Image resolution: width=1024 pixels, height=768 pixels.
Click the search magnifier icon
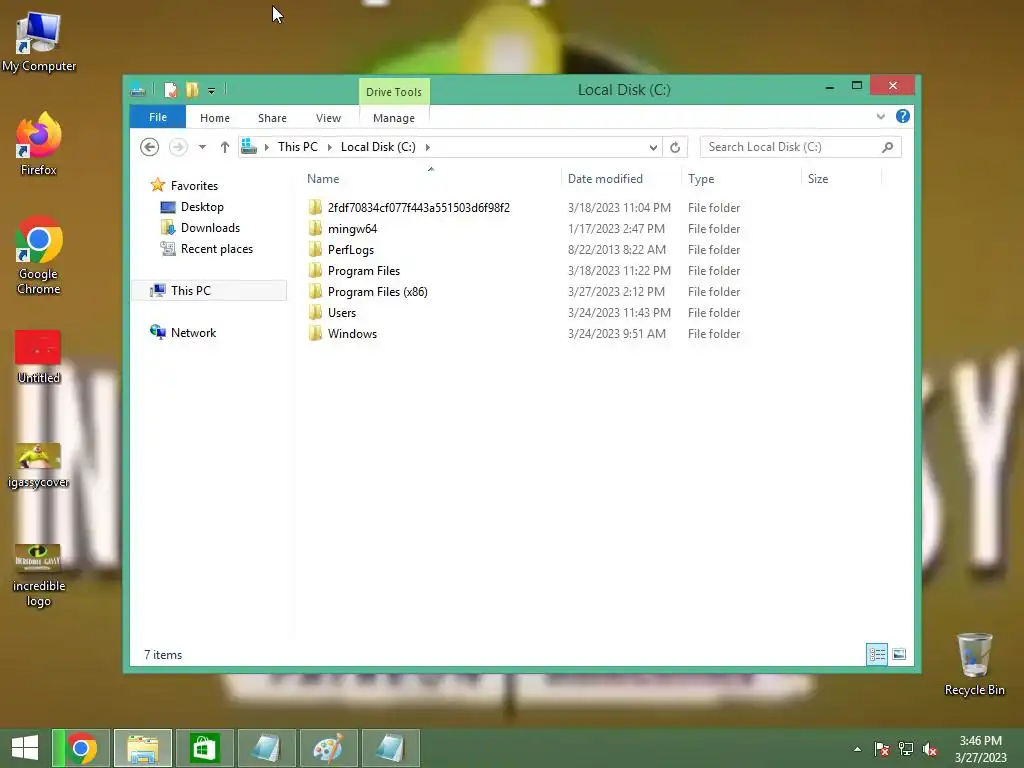(x=888, y=147)
